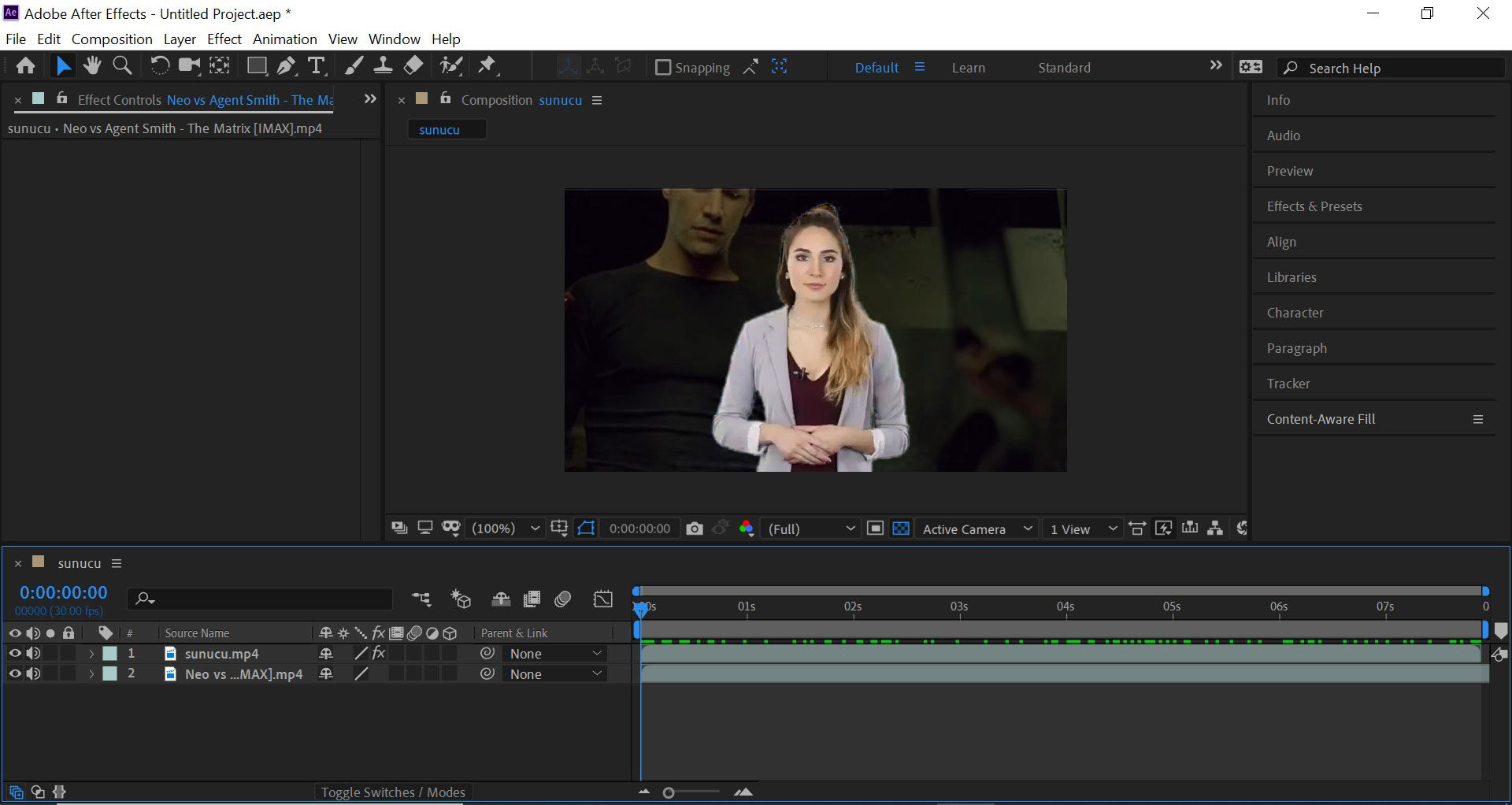Expand the Neo vs ...MAX].mp4 layer properties

[91, 673]
